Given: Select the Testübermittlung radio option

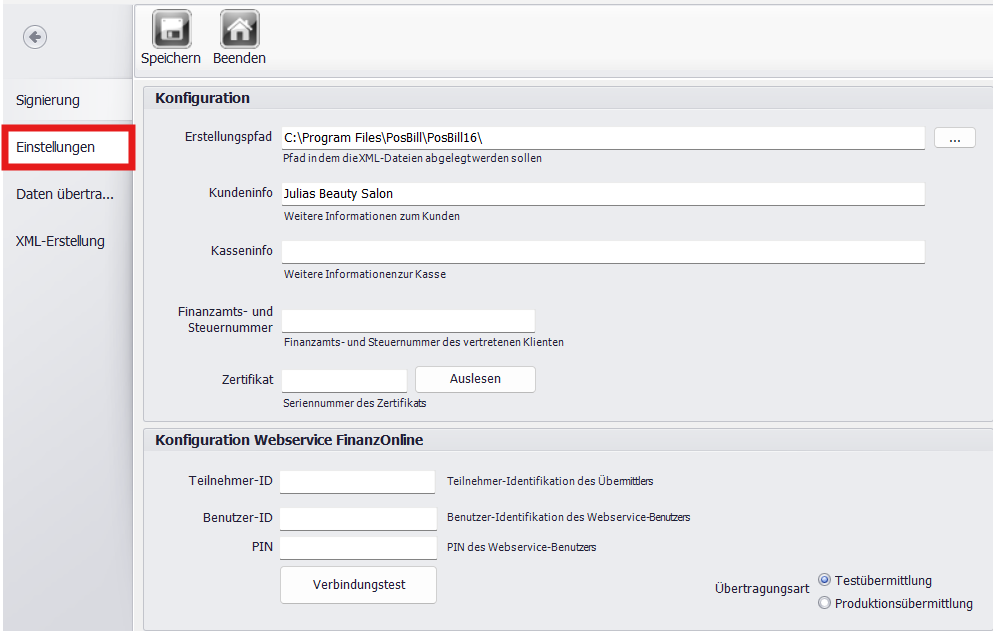Looking at the screenshot, I should click(825, 580).
